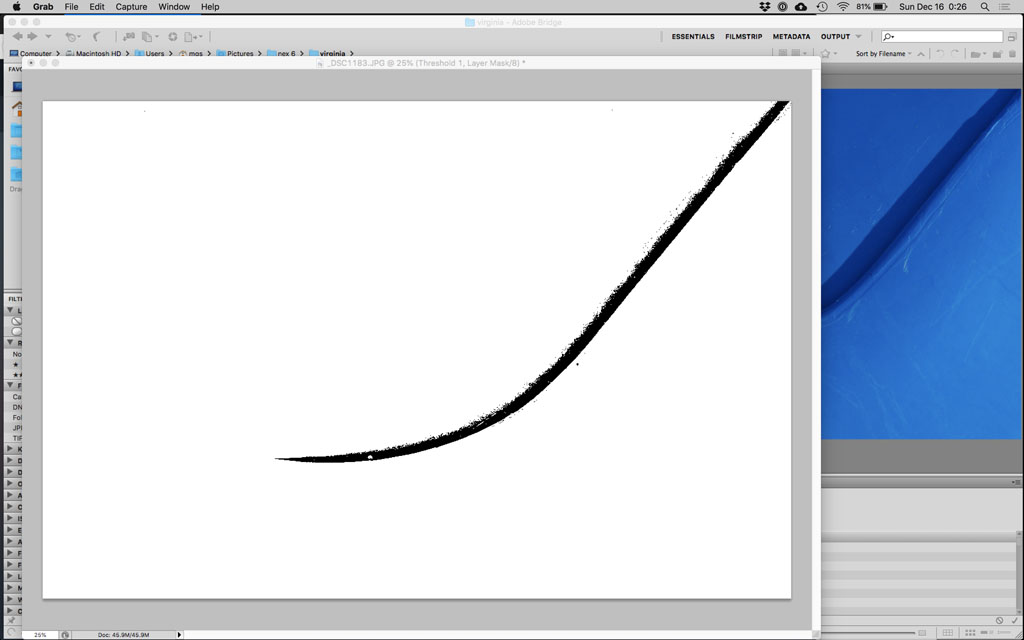Screen dimensions: 1024x640
Task: Open the Edit menu
Action: tap(97, 7)
